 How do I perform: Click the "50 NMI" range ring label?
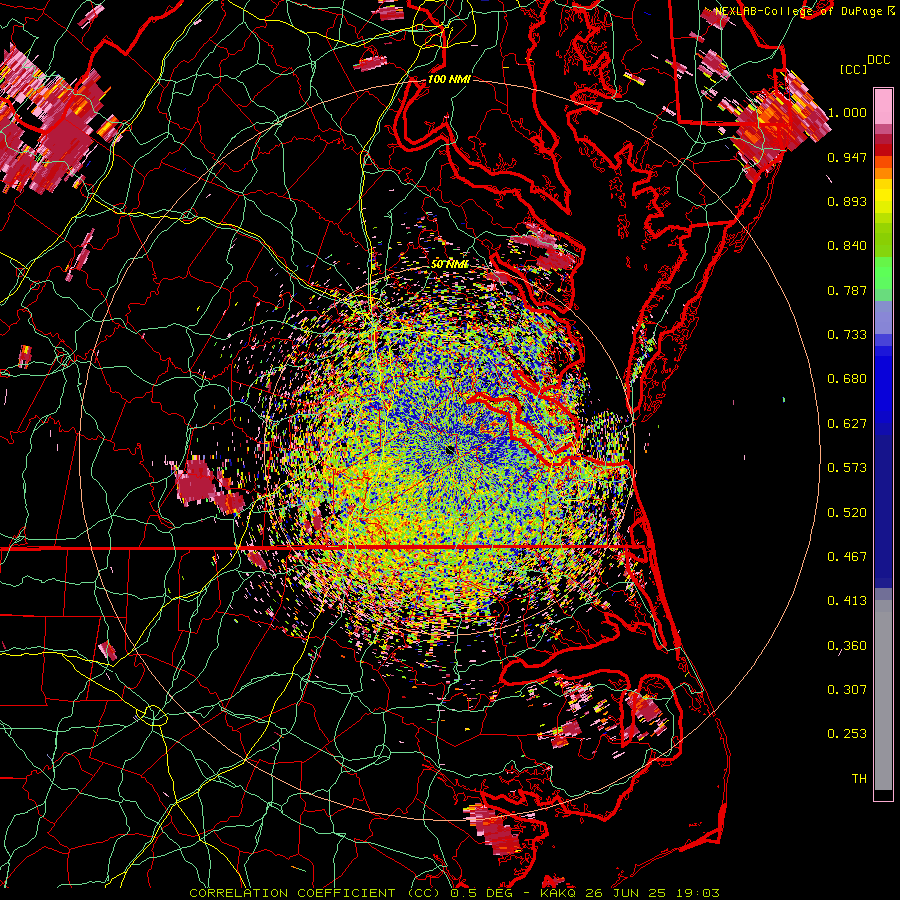(x=450, y=264)
